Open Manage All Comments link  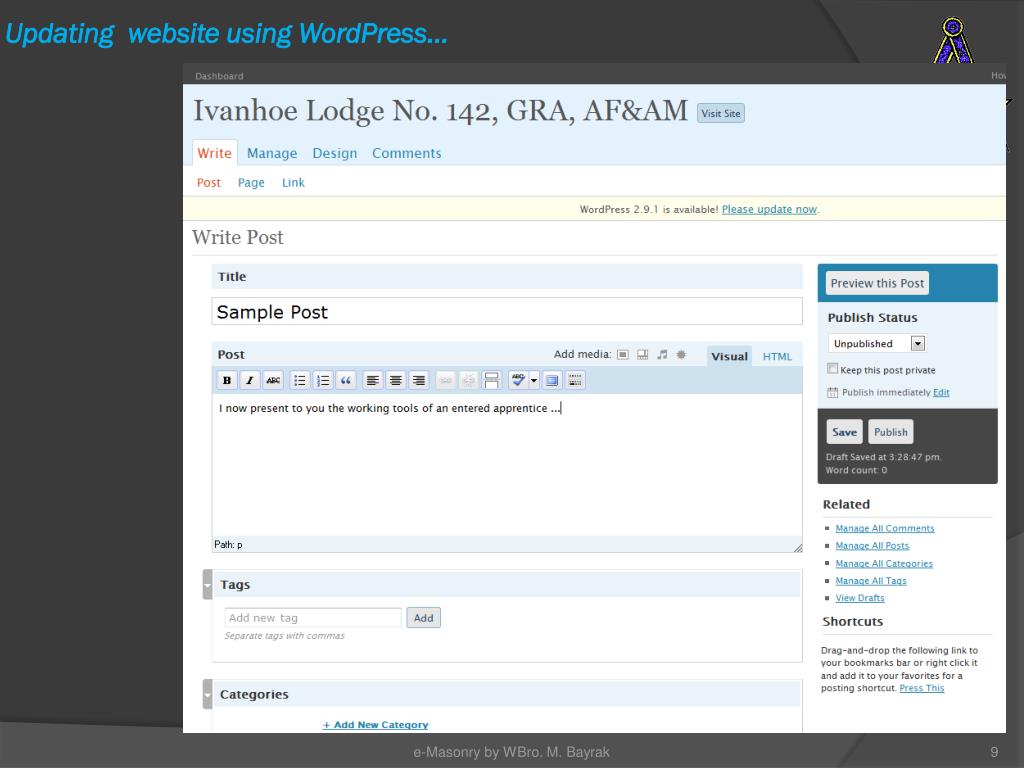point(885,528)
